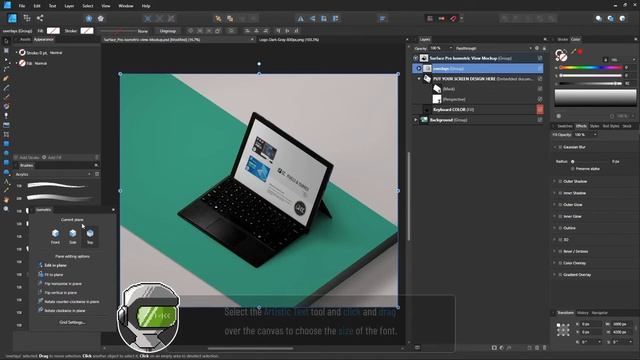Viewport: 640px width, 360px height.
Task: Enable the Gaussian Blur effect checkbox
Action: click(x=560, y=147)
